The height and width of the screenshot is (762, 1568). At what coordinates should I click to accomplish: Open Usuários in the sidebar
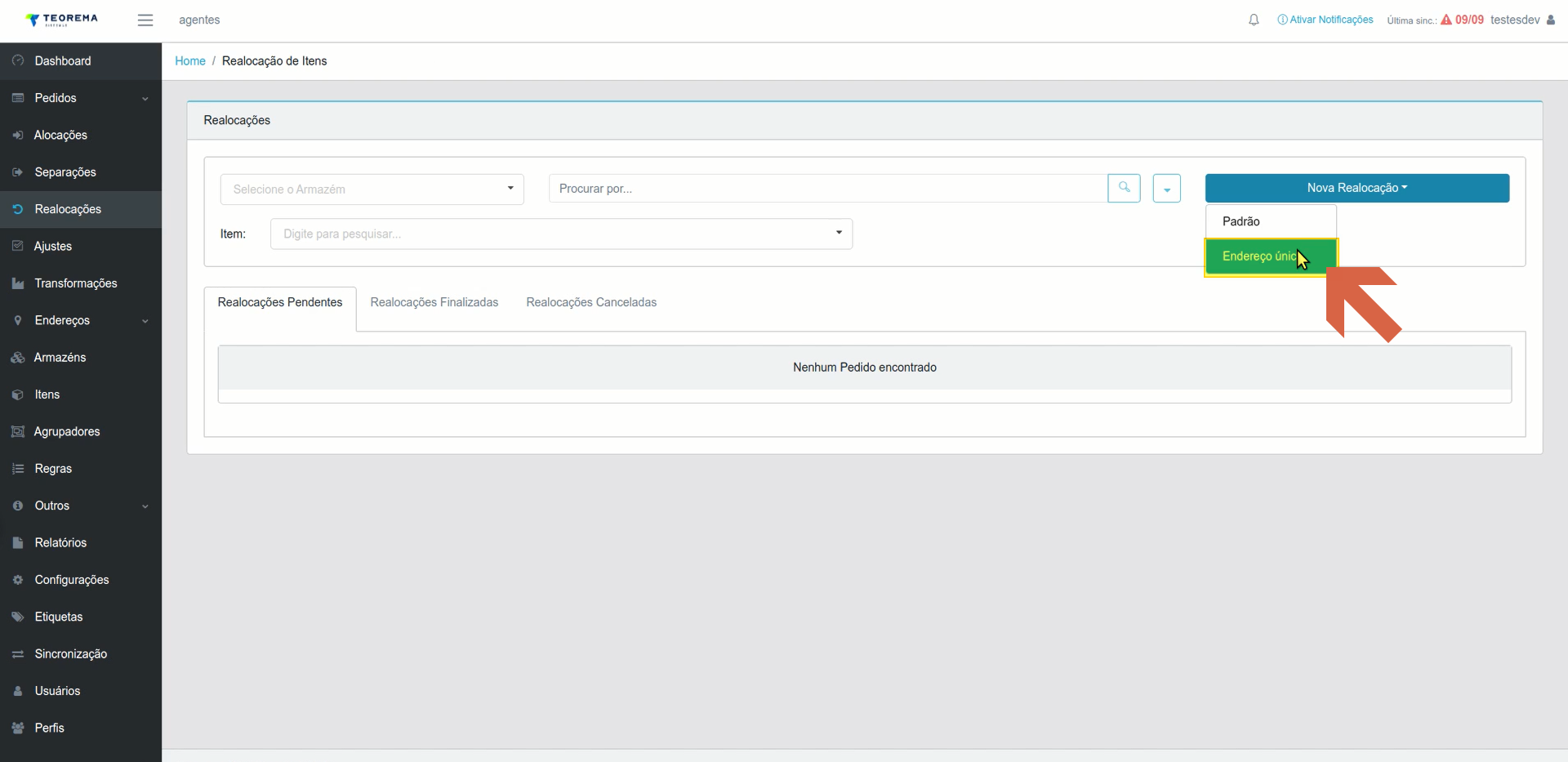click(81, 691)
